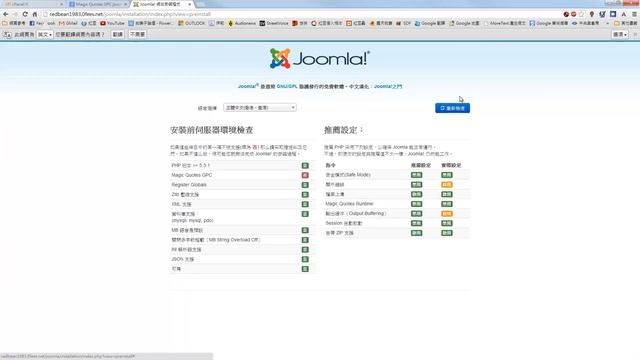The width and height of the screenshot is (640, 360).
Task: Select the Joomla installation browser tab
Action: pyautogui.click(x=162, y=4)
